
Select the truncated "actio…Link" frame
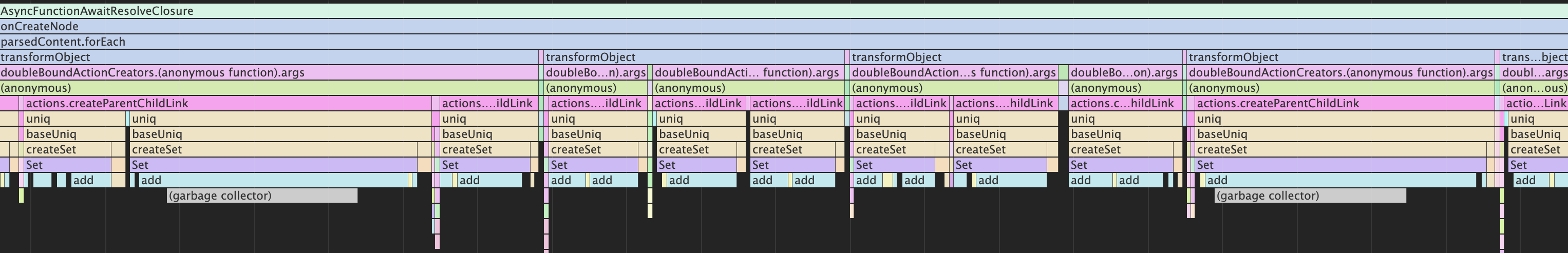(x=1536, y=103)
